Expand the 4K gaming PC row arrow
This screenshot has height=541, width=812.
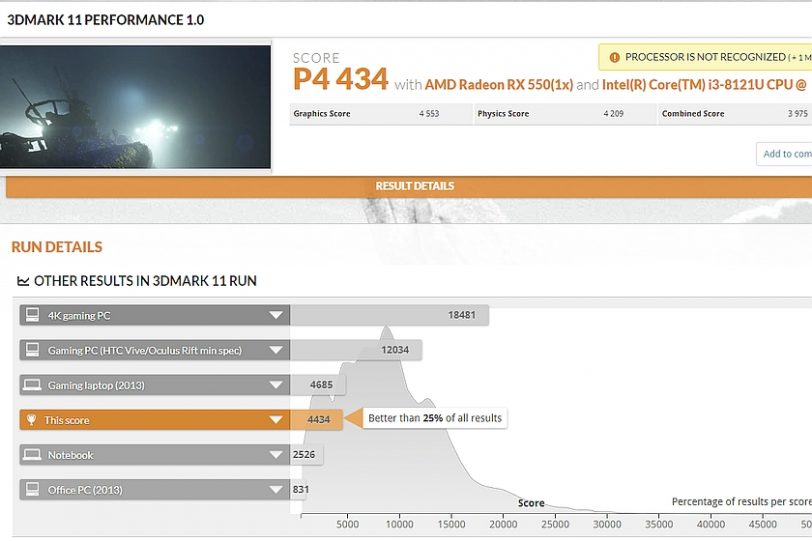(276, 315)
